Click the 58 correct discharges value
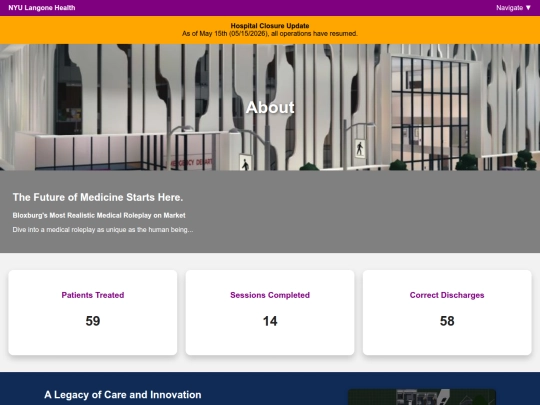The height and width of the screenshot is (405, 540). 447,321
